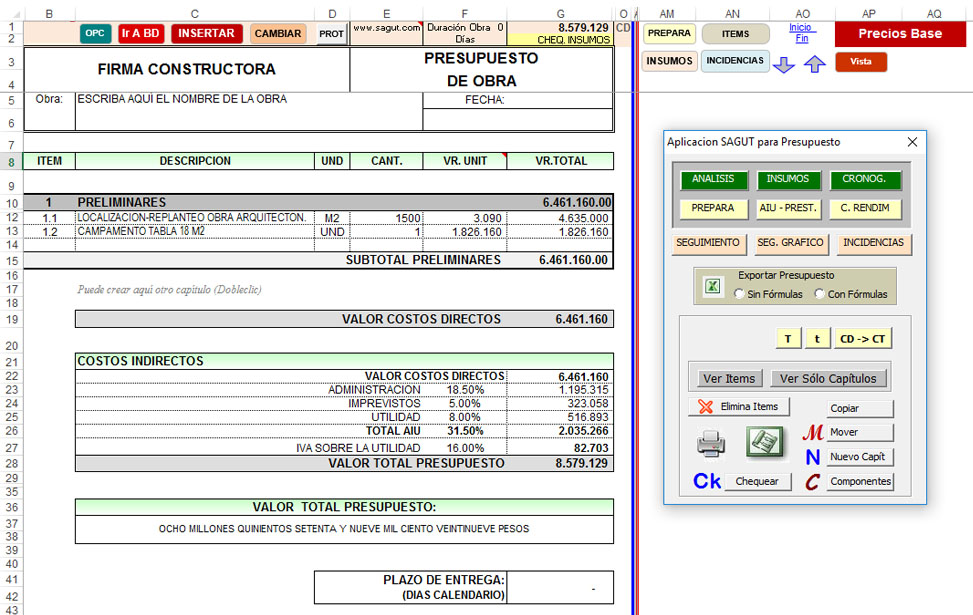Click the printer icon in SAGUT dialog
The height and width of the screenshot is (615, 973).
coord(711,442)
